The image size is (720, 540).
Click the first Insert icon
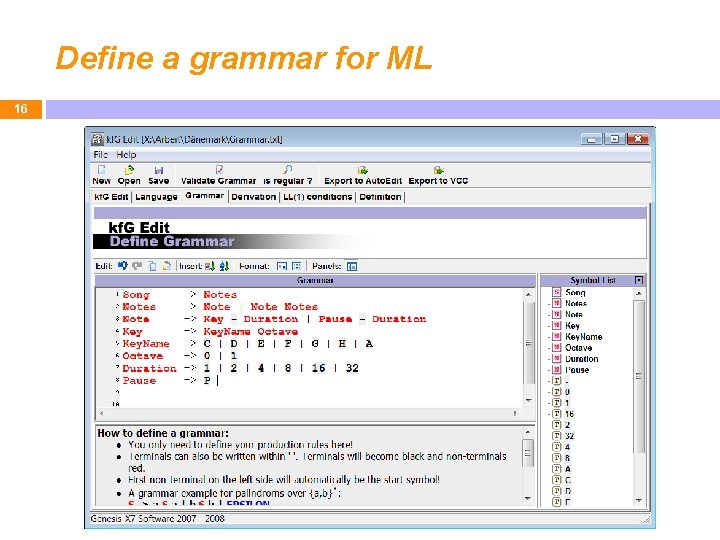(210, 266)
